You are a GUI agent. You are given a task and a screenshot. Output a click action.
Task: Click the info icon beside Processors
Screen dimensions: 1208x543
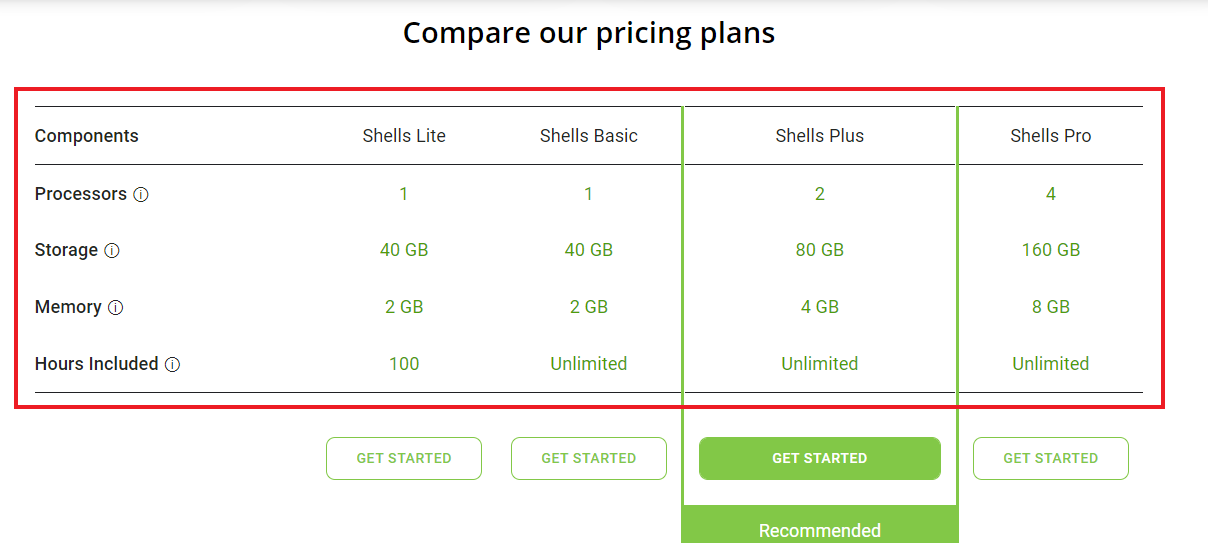[x=141, y=195]
